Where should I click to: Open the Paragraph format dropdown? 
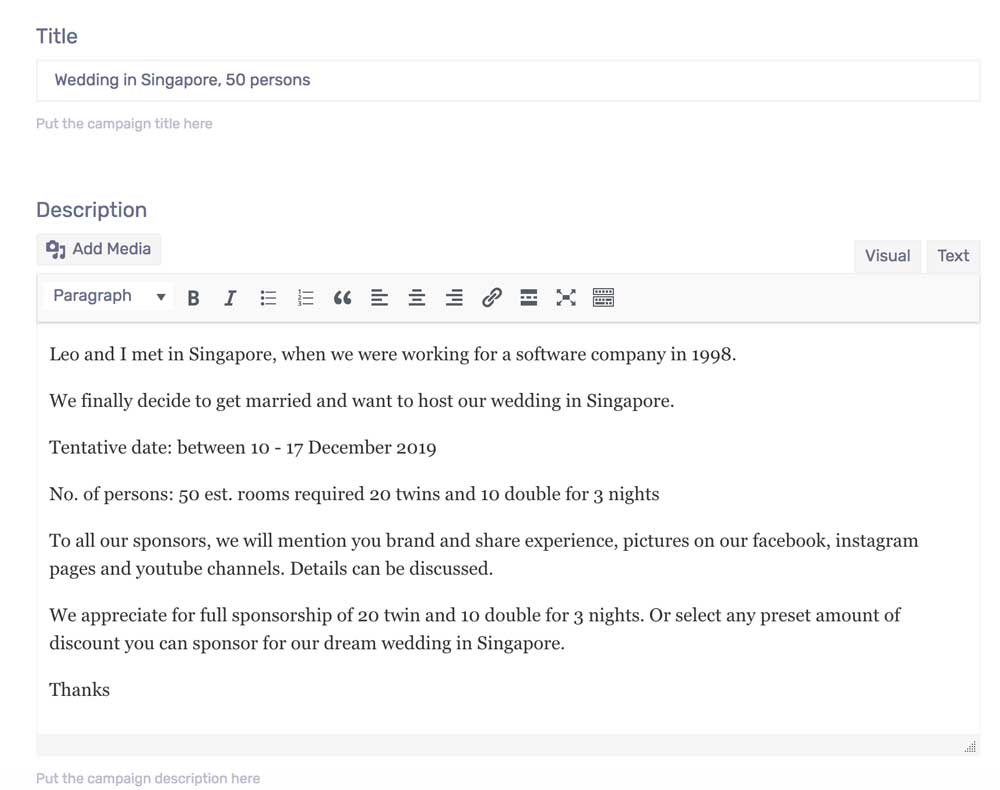click(108, 296)
